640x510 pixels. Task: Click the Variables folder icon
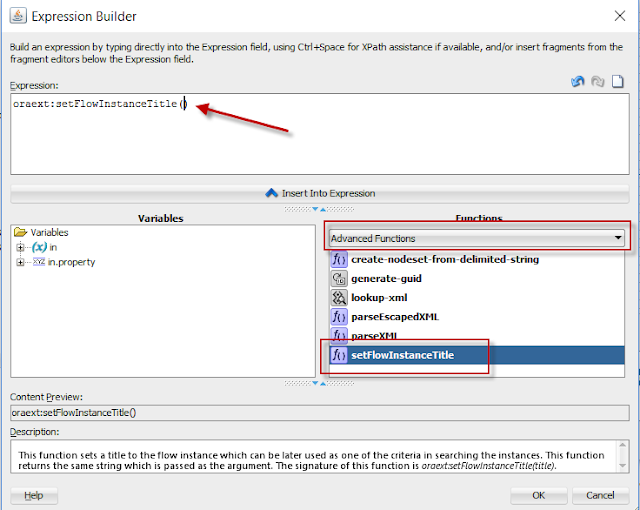20,232
